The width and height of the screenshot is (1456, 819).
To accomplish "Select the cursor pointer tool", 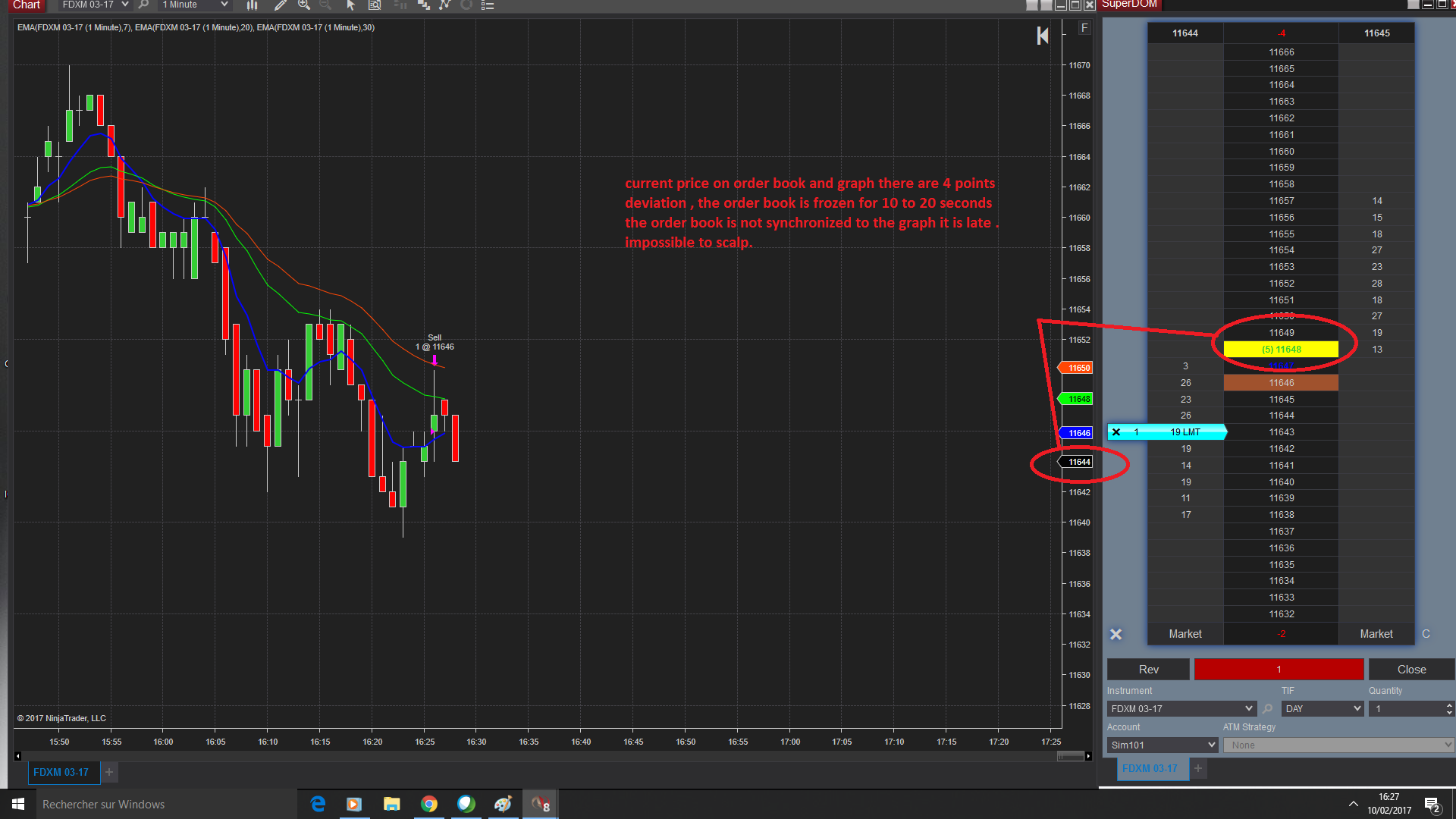I will pos(350,5).
